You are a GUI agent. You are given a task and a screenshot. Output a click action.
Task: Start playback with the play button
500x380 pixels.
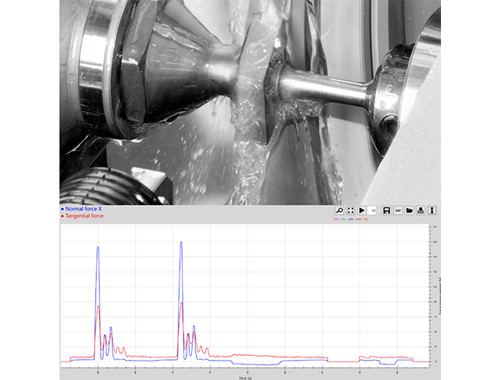click(362, 210)
